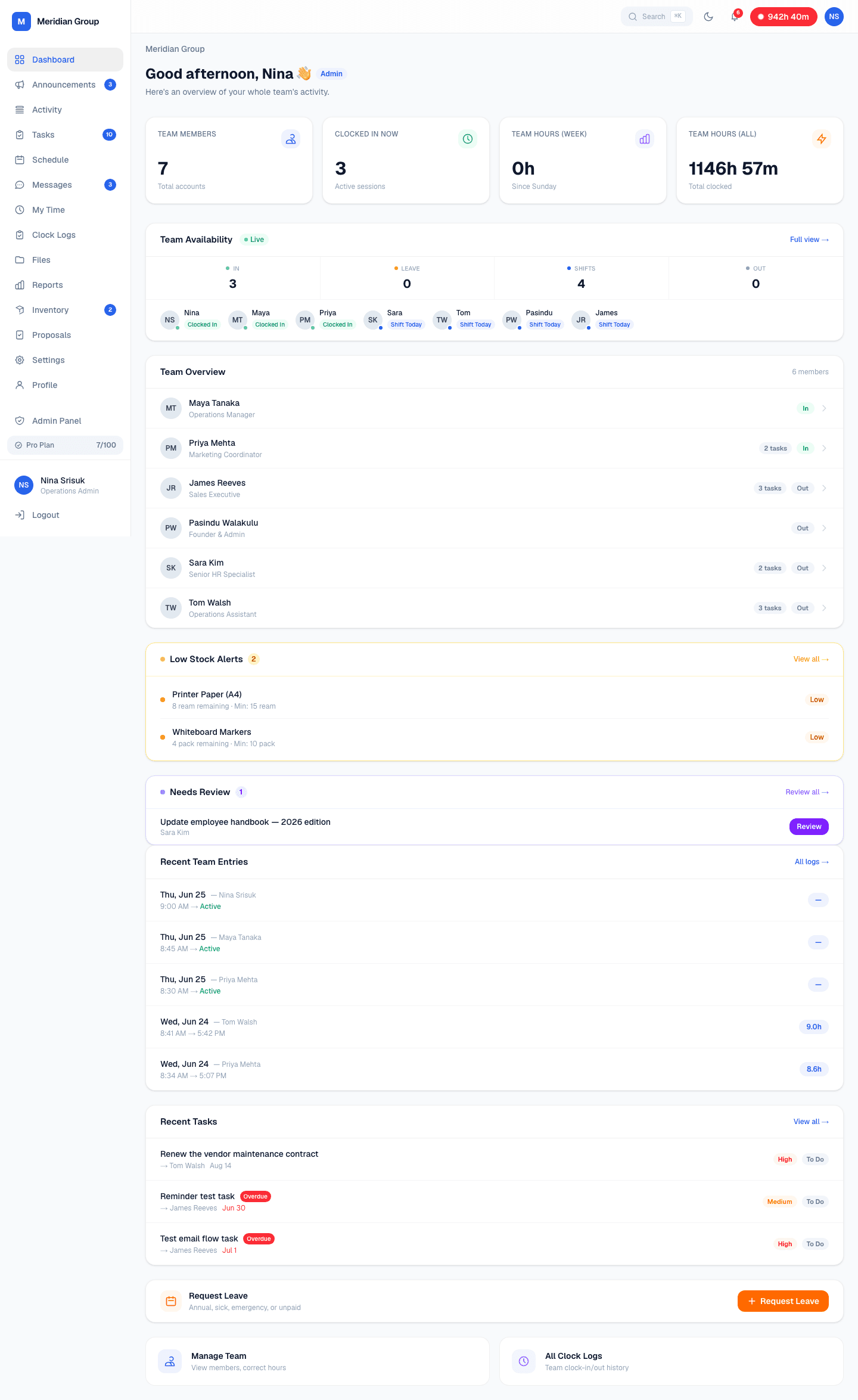Open the Dashboard sidebar item
This screenshot has width=858, height=1400.
(x=65, y=60)
